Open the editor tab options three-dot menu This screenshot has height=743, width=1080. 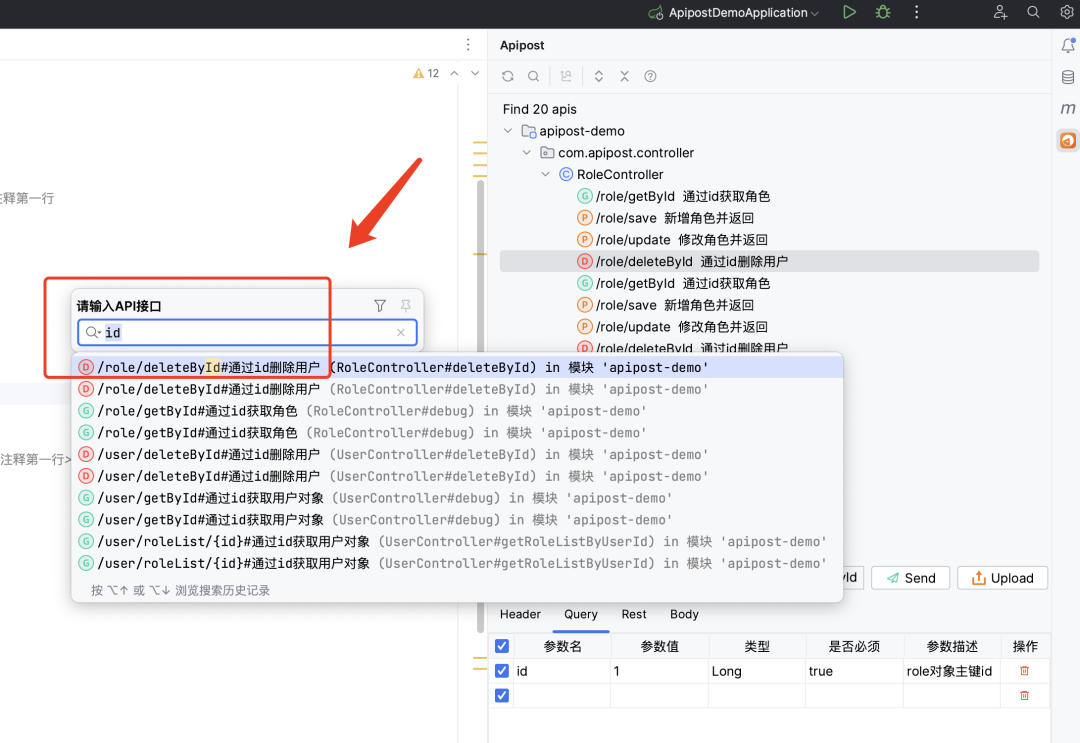click(468, 45)
